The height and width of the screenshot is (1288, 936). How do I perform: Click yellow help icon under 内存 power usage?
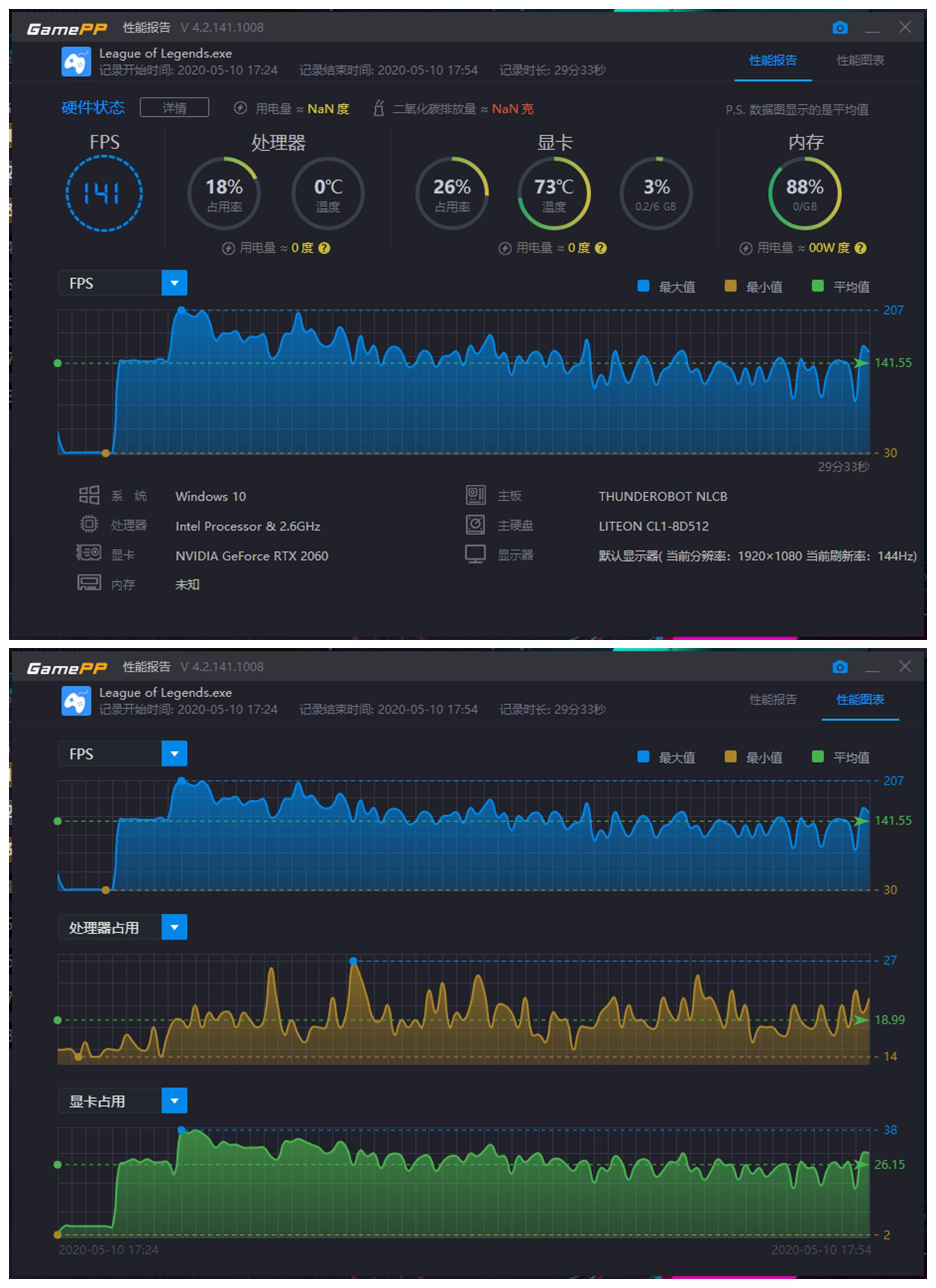[x=860, y=248]
